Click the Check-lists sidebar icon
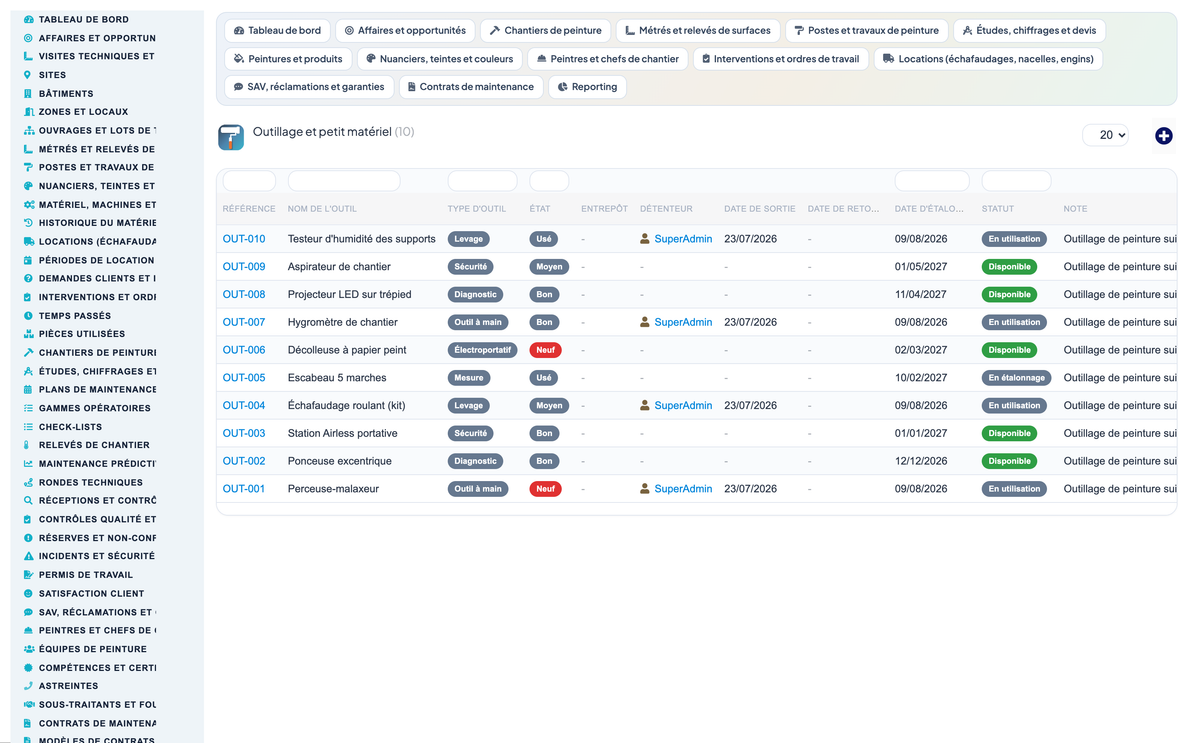 coord(28,426)
